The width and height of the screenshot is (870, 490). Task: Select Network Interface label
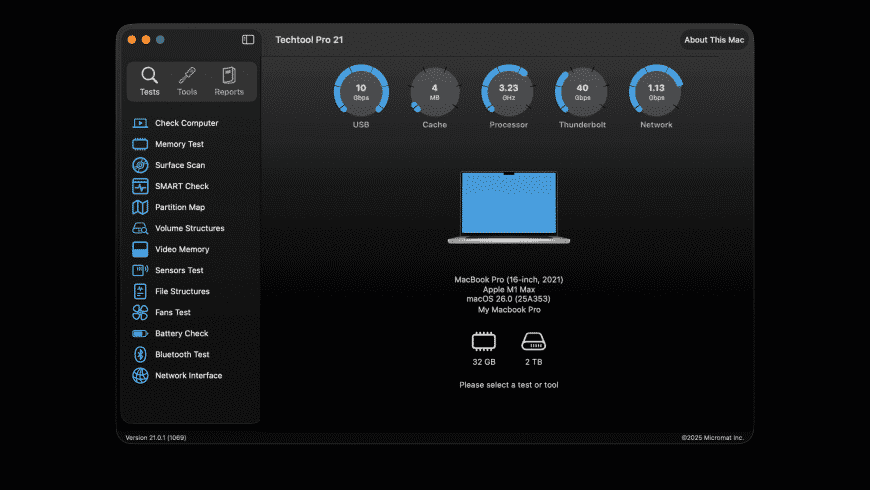(189, 376)
